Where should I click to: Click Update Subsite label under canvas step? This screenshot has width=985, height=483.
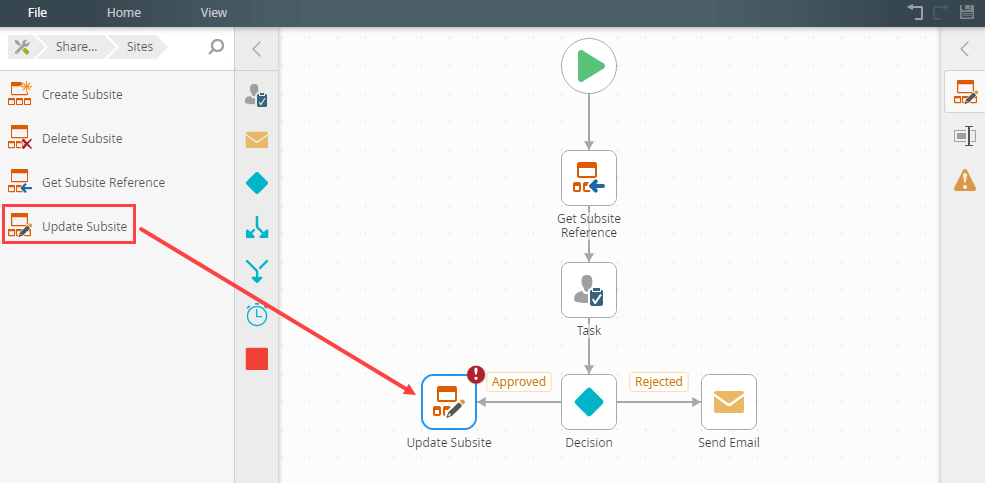point(449,443)
